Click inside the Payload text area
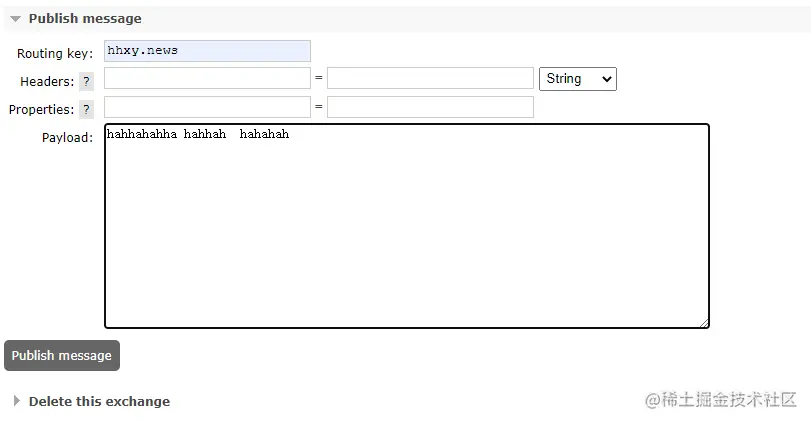This screenshot has height=423, width=811. (407, 226)
